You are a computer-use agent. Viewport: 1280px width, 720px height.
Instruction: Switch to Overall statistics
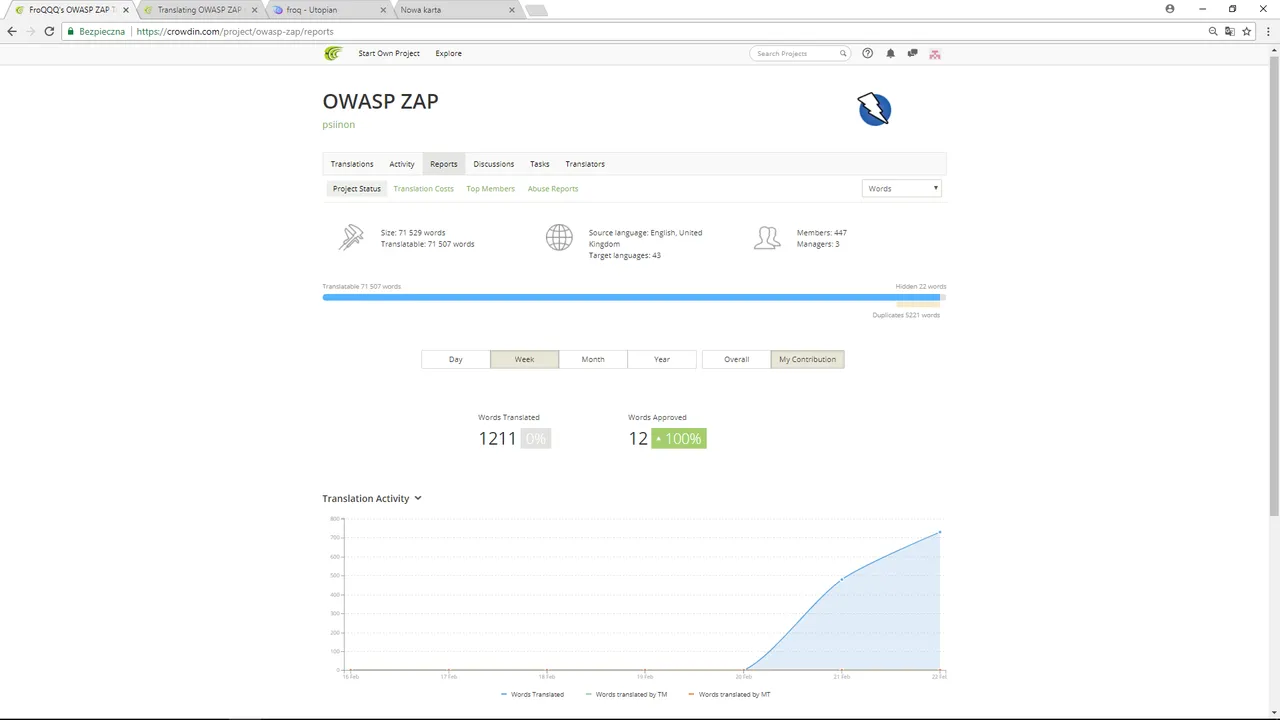pos(737,359)
